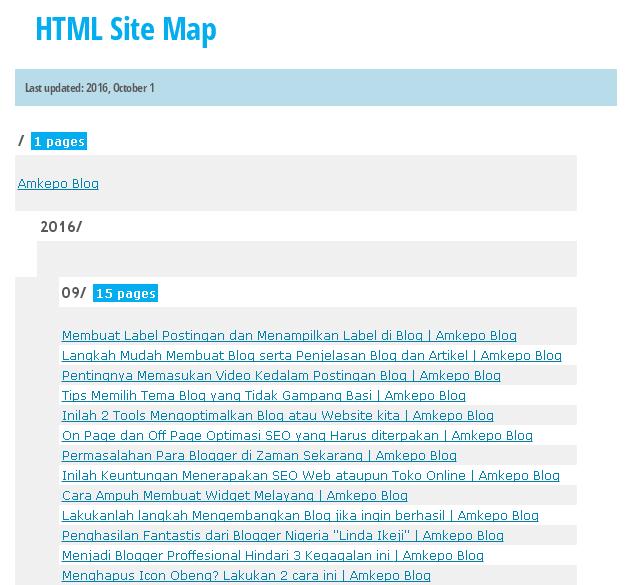
Task: Click the 'HTML Site Map' title
Action: click(x=126, y=29)
